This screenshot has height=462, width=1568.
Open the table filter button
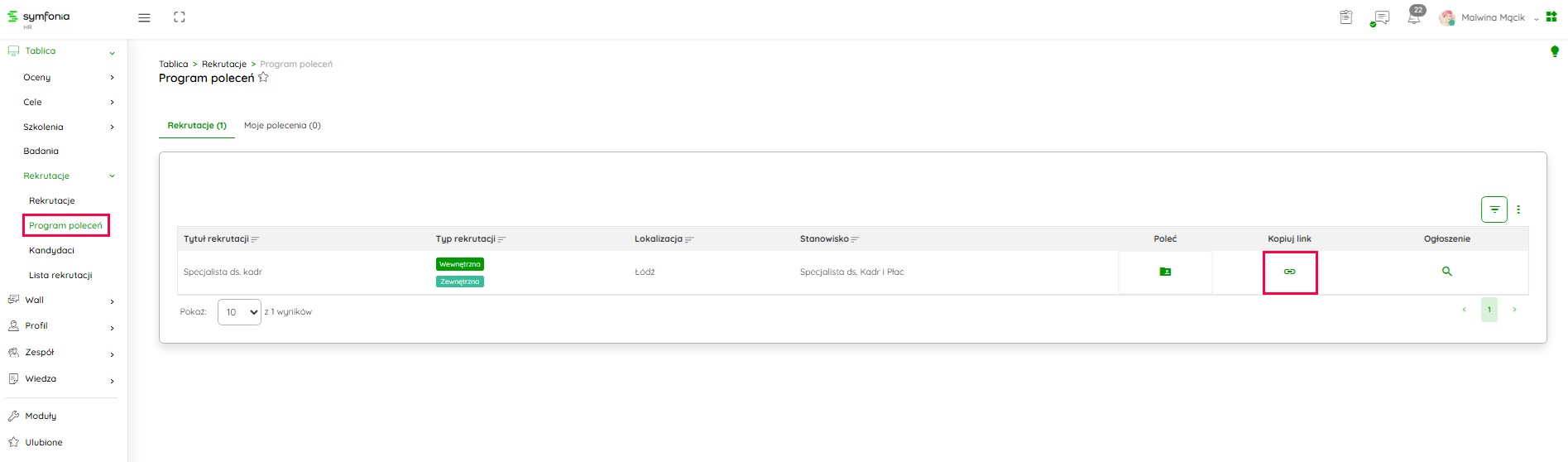[1494, 209]
